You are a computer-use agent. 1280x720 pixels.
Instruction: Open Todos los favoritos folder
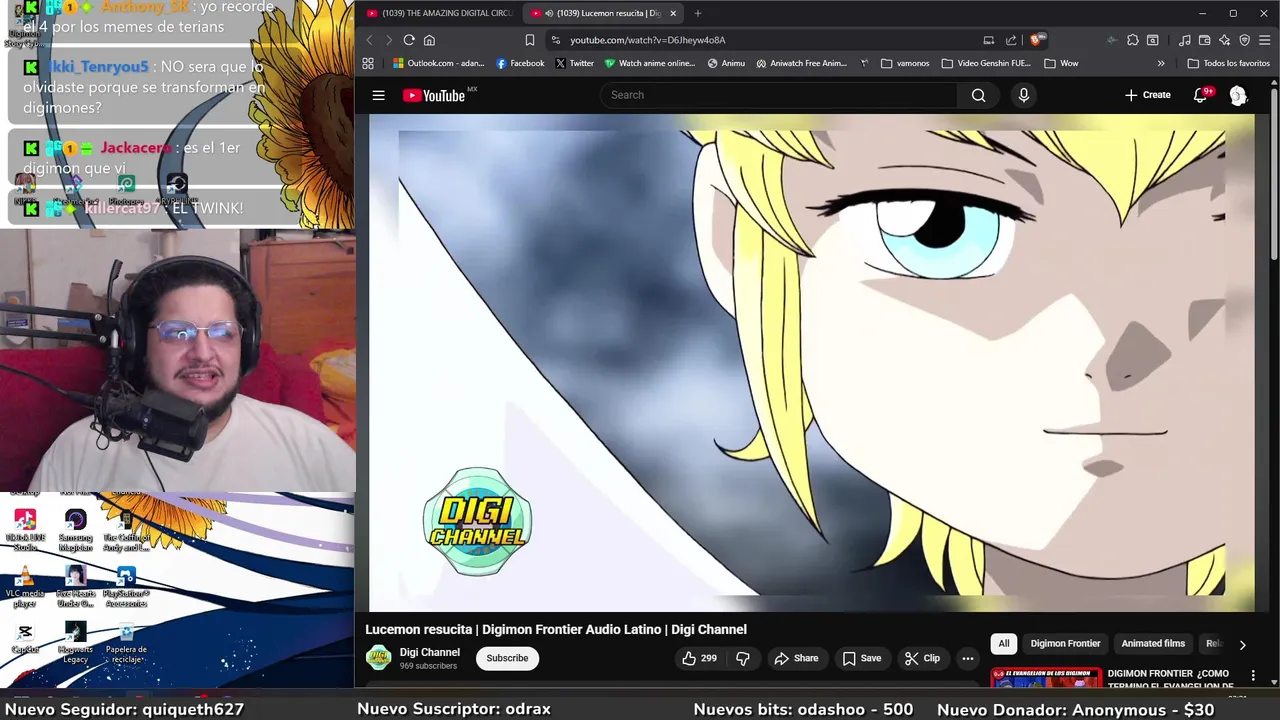(1228, 63)
